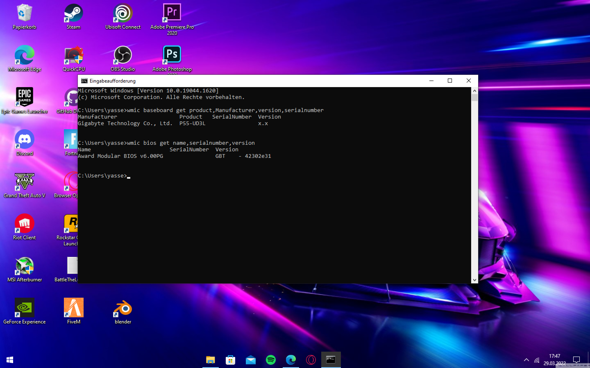This screenshot has width=590, height=368.
Task: Click the 'x.x' baseboard version value
Action: (x=263, y=123)
